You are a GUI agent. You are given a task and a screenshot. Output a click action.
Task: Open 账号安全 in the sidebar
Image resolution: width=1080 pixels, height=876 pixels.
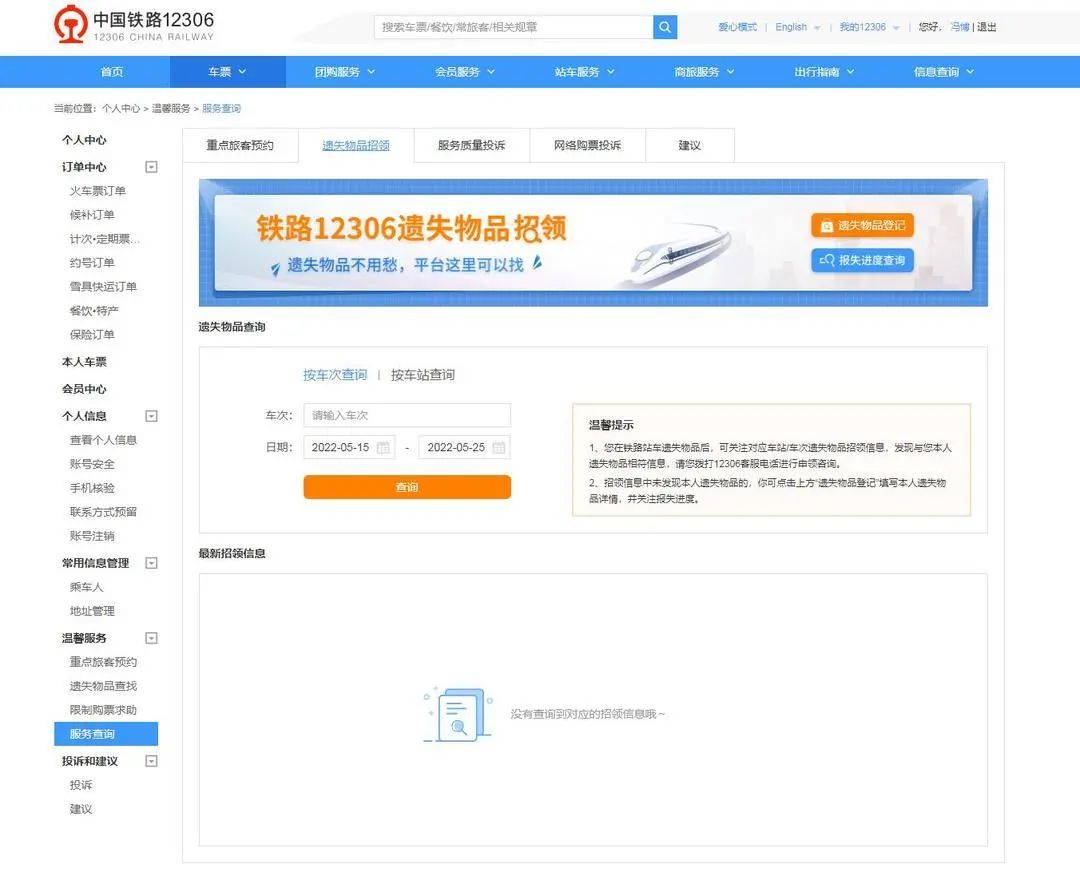point(92,464)
